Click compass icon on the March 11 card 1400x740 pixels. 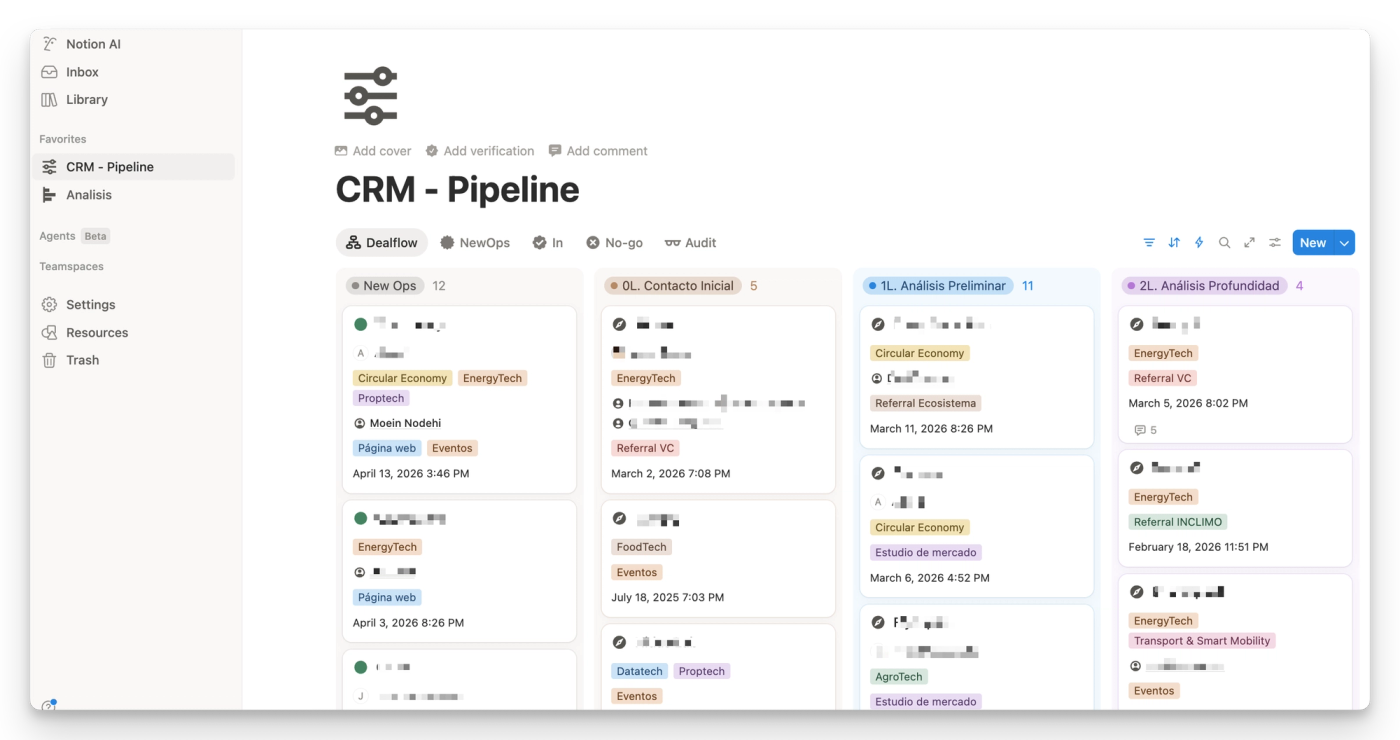point(878,324)
